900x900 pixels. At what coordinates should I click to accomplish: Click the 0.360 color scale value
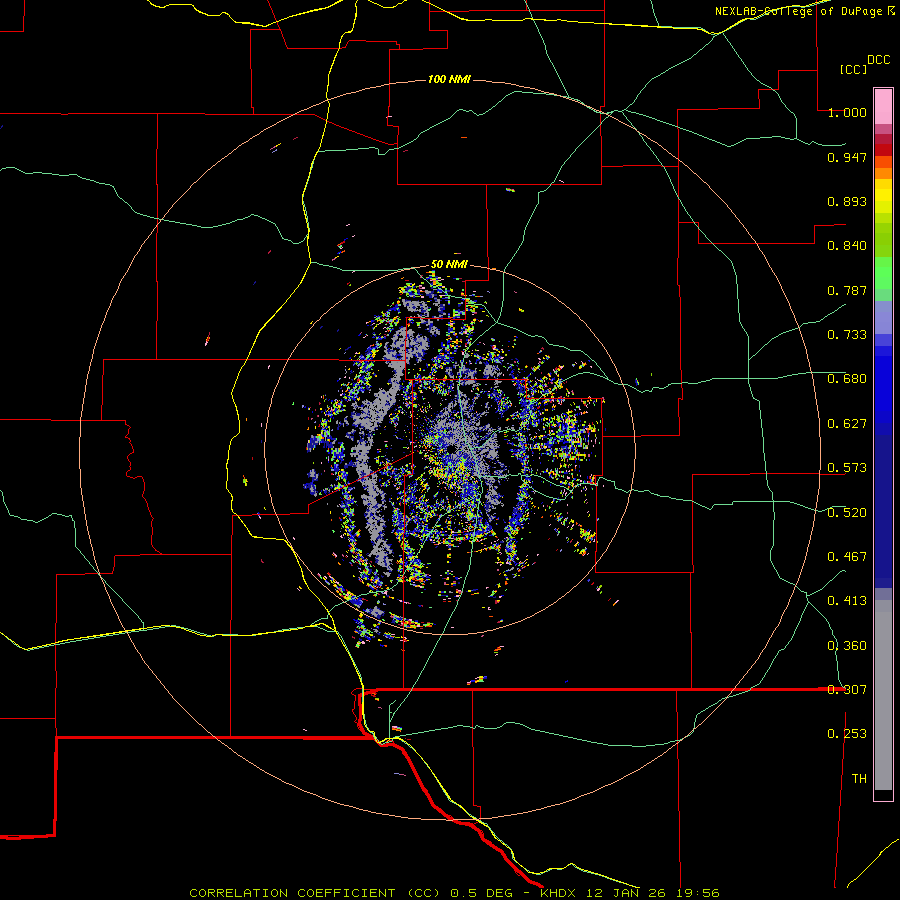[x=847, y=646]
